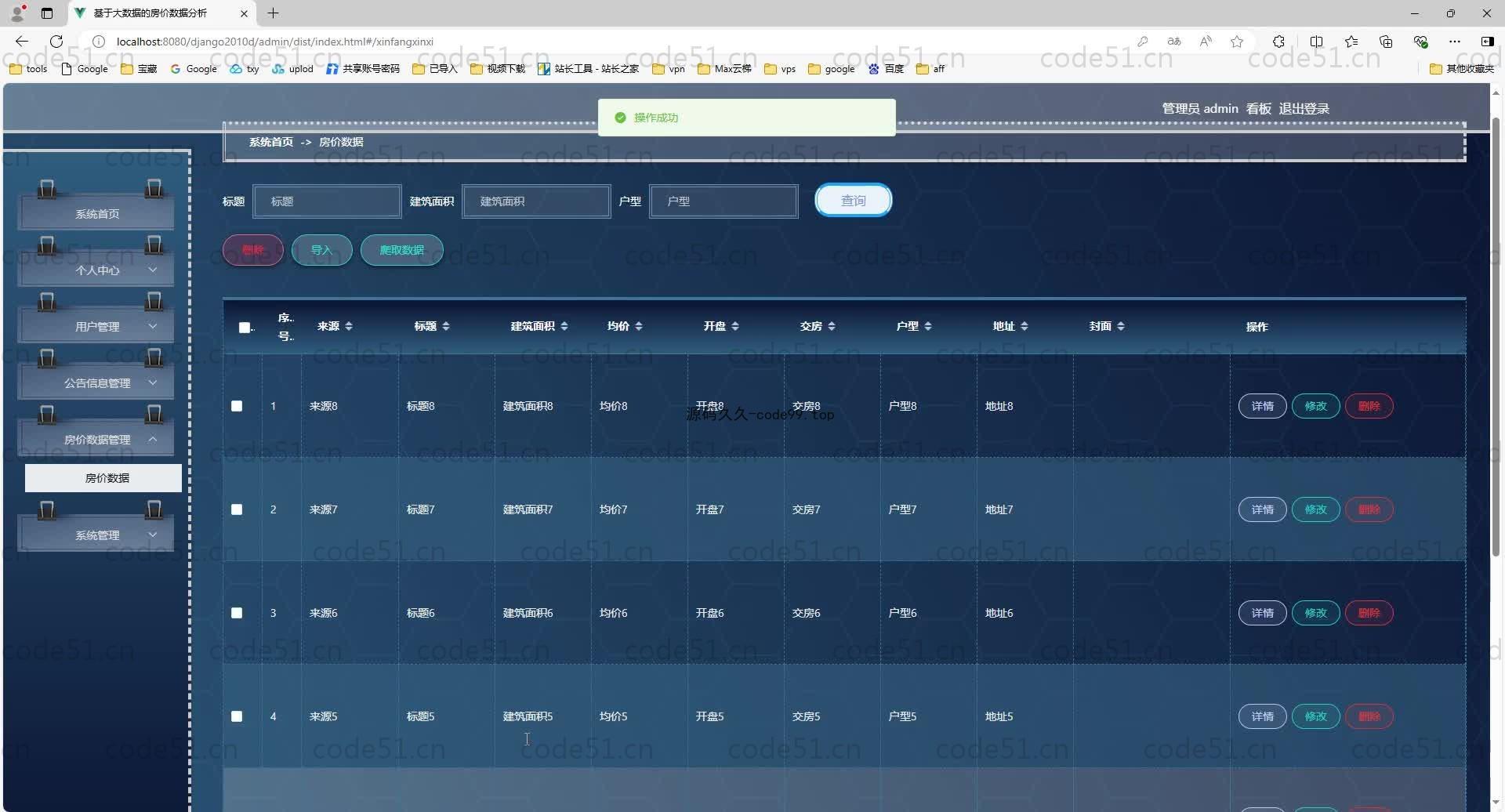Open split screen icon in toolbar
The height and width of the screenshot is (812, 1505).
1316,42
